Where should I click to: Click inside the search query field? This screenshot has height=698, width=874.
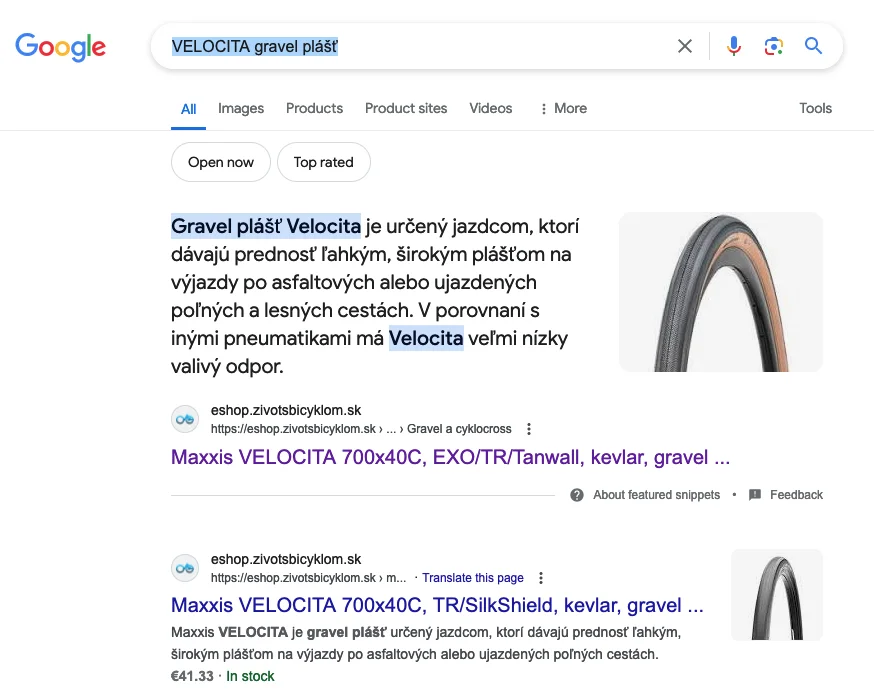[x=450, y=46]
